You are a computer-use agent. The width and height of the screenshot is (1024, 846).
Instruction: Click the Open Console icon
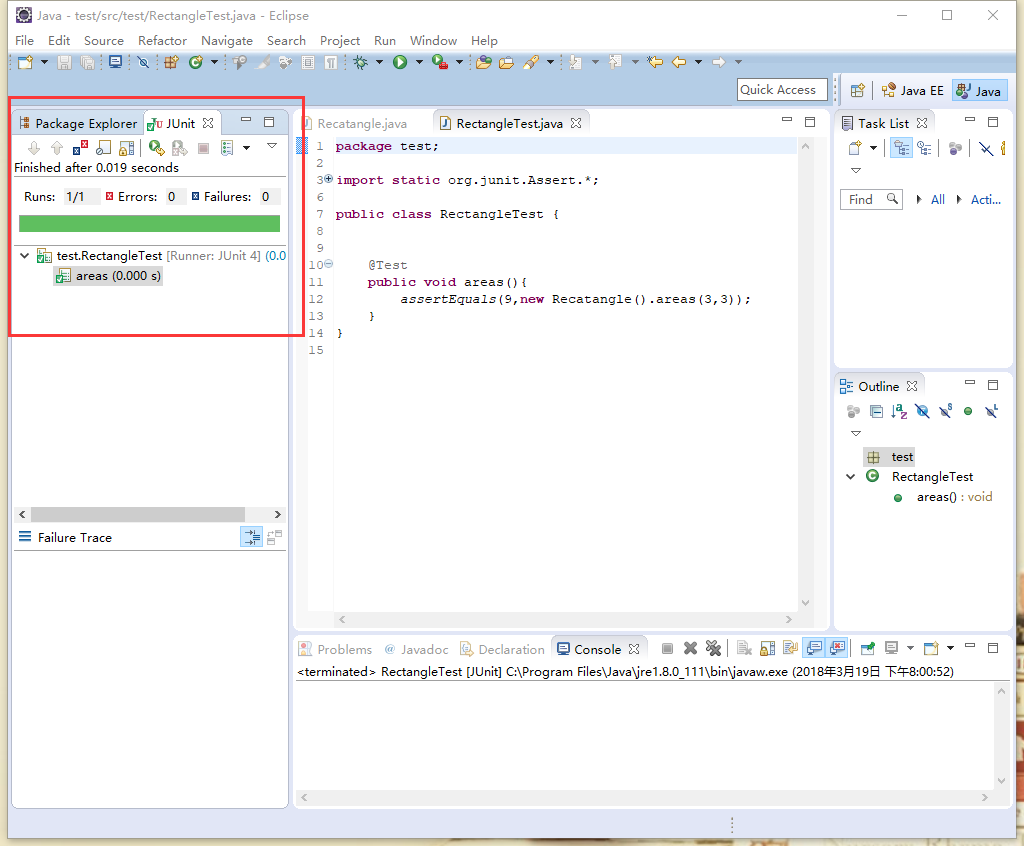click(x=931, y=648)
